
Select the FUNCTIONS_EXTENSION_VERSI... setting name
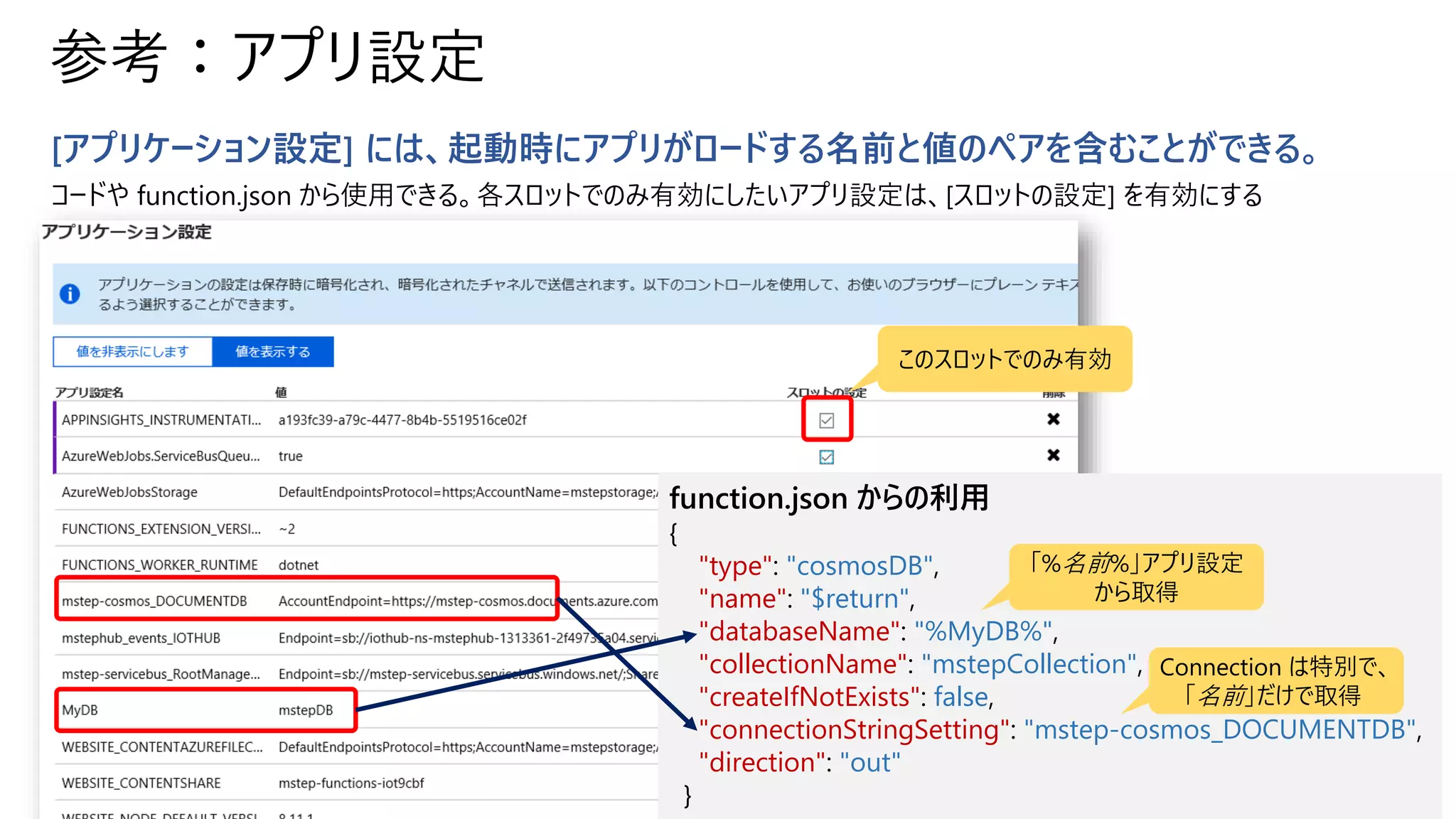[x=161, y=529]
